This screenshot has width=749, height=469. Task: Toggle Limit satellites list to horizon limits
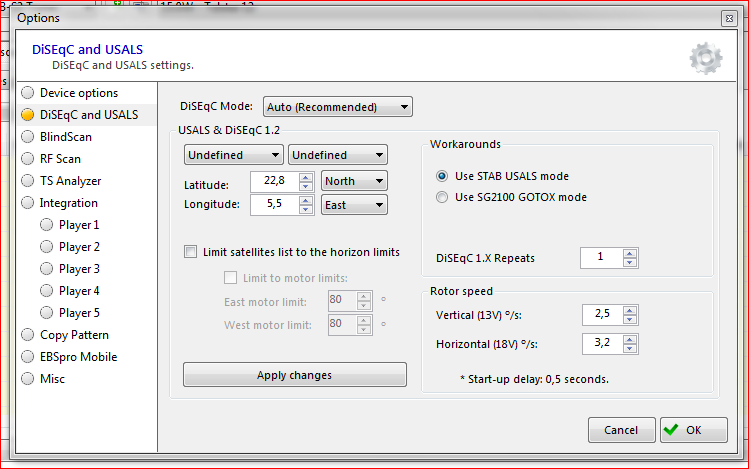pos(191,252)
